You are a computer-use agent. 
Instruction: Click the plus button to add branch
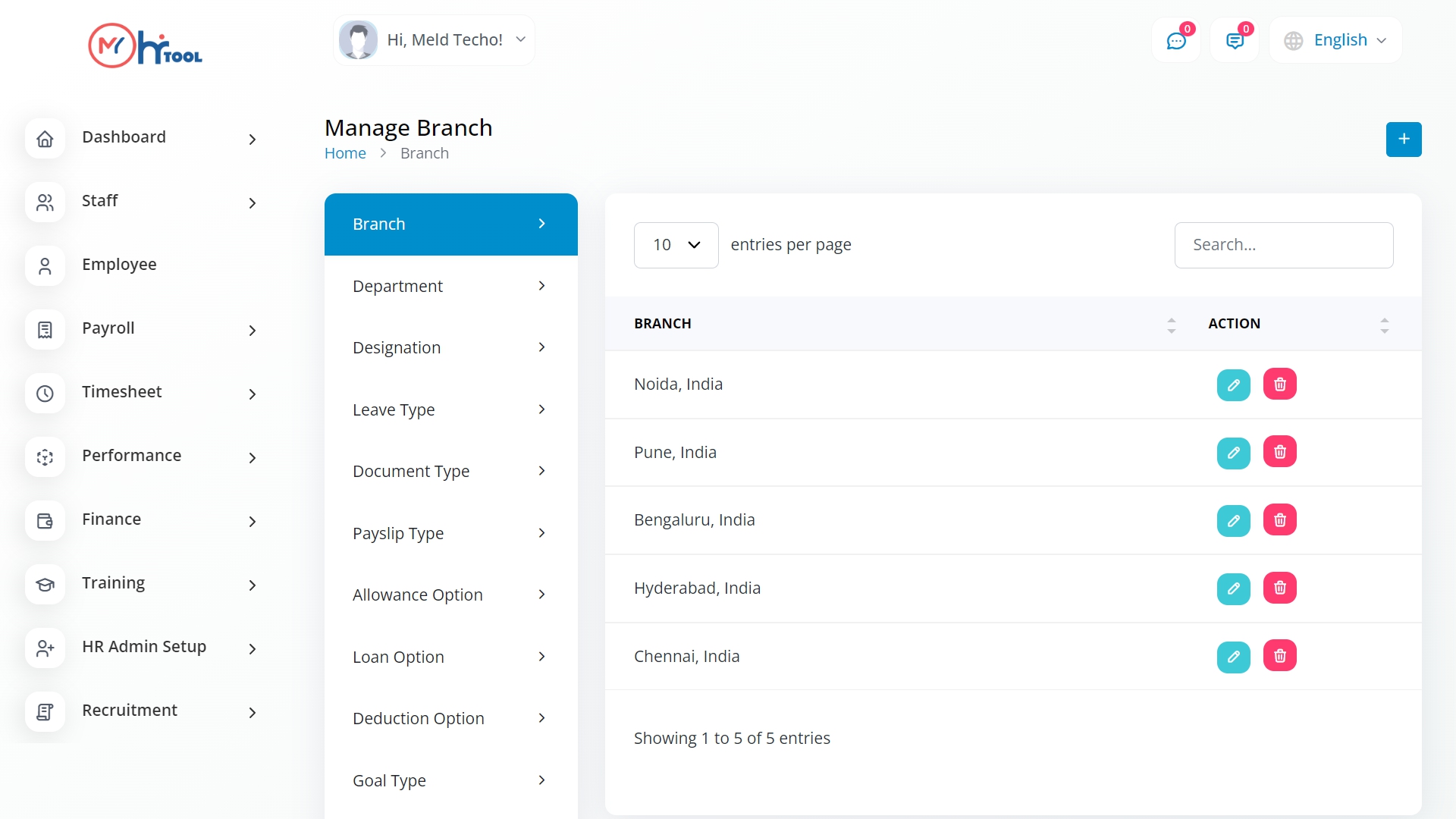pyautogui.click(x=1404, y=139)
